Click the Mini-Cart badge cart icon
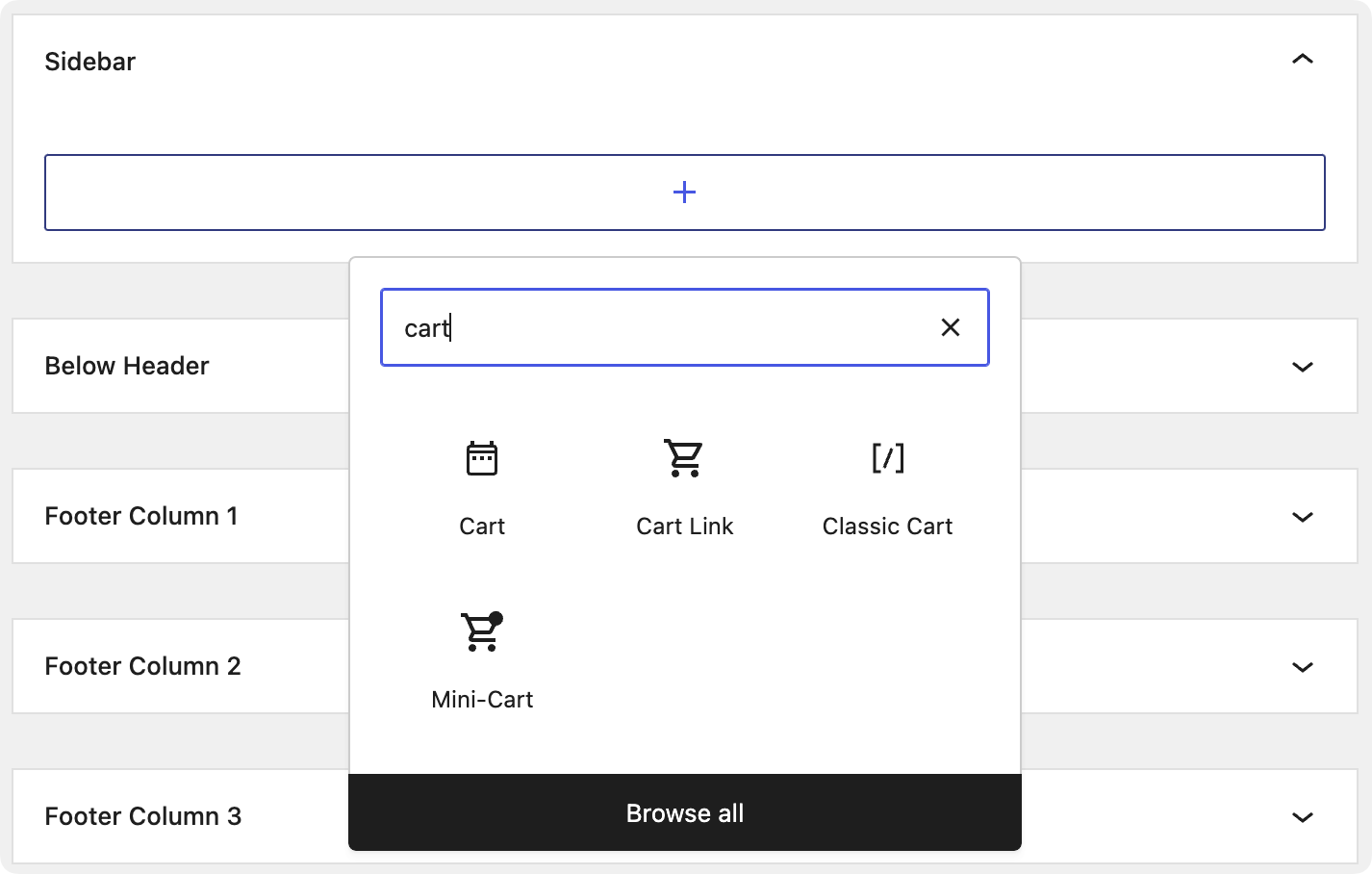Image resolution: width=1372 pixels, height=874 pixels. [482, 631]
